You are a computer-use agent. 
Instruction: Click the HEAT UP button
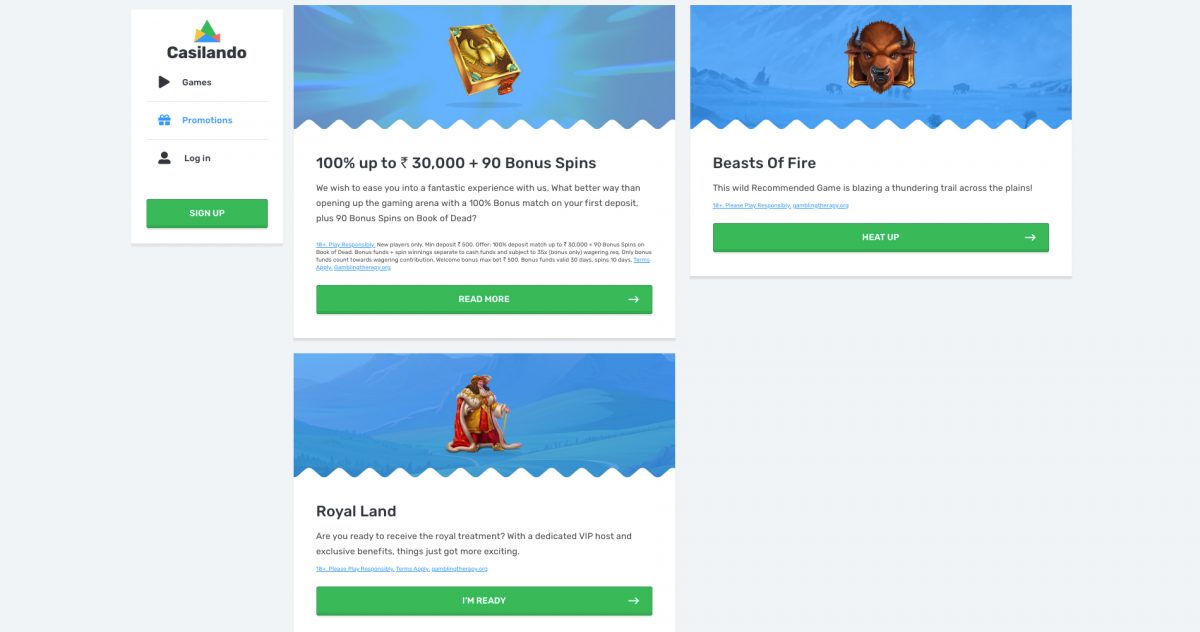(880, 237)
